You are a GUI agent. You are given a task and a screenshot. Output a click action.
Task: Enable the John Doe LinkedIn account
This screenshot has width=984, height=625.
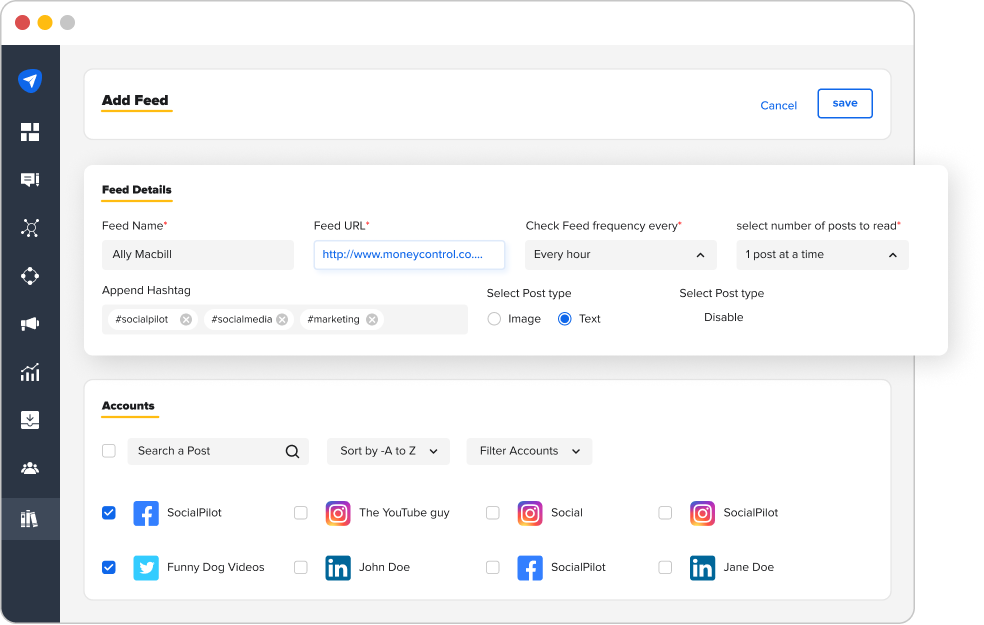tap(300, 567)
